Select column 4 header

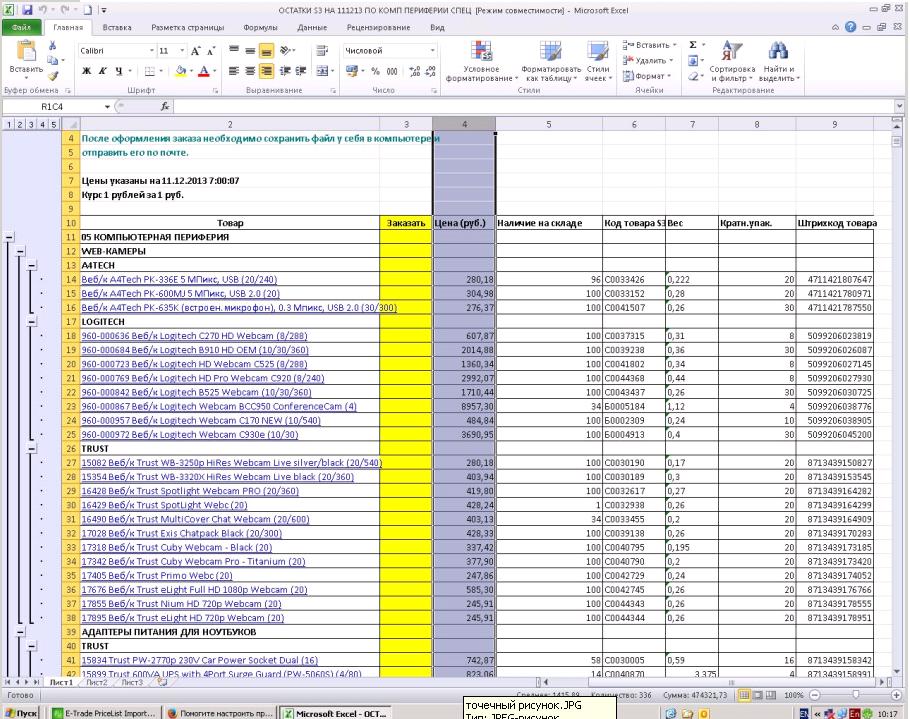(464, 124)
